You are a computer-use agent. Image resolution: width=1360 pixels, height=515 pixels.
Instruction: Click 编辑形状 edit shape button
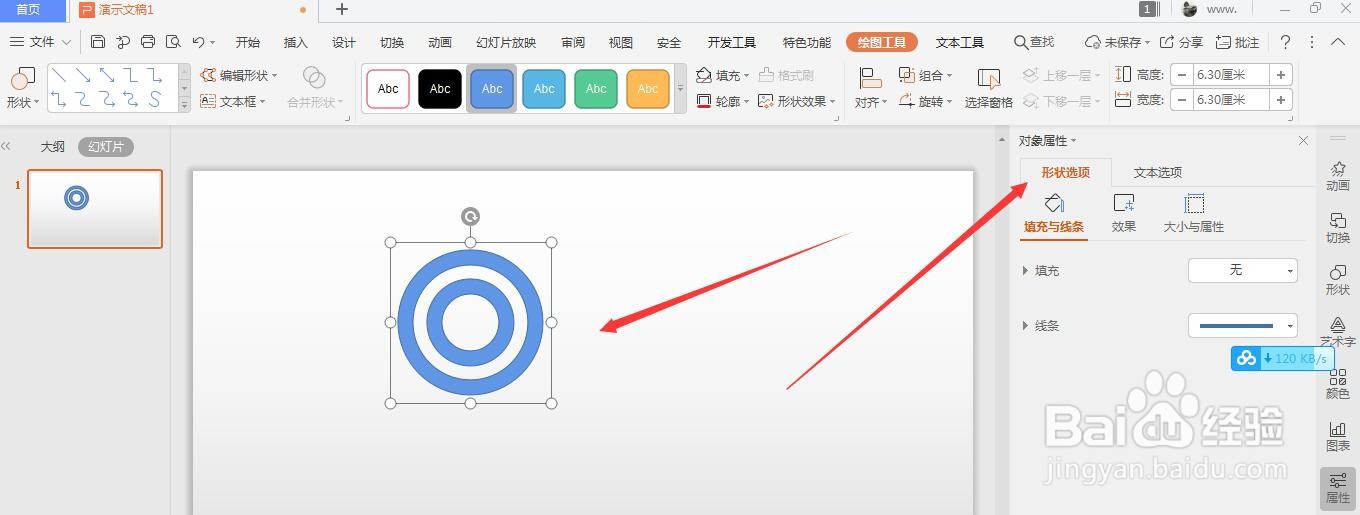tap(238, 75)
